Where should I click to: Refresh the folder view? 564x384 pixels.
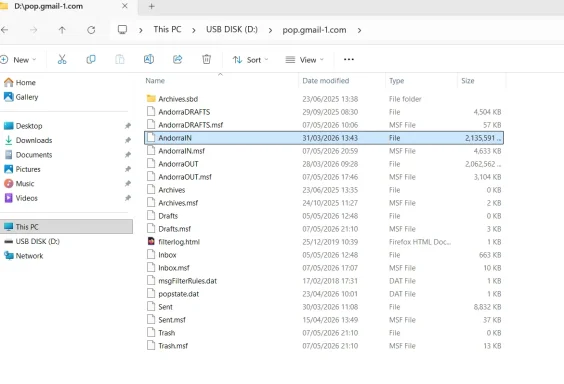(91, 30)
